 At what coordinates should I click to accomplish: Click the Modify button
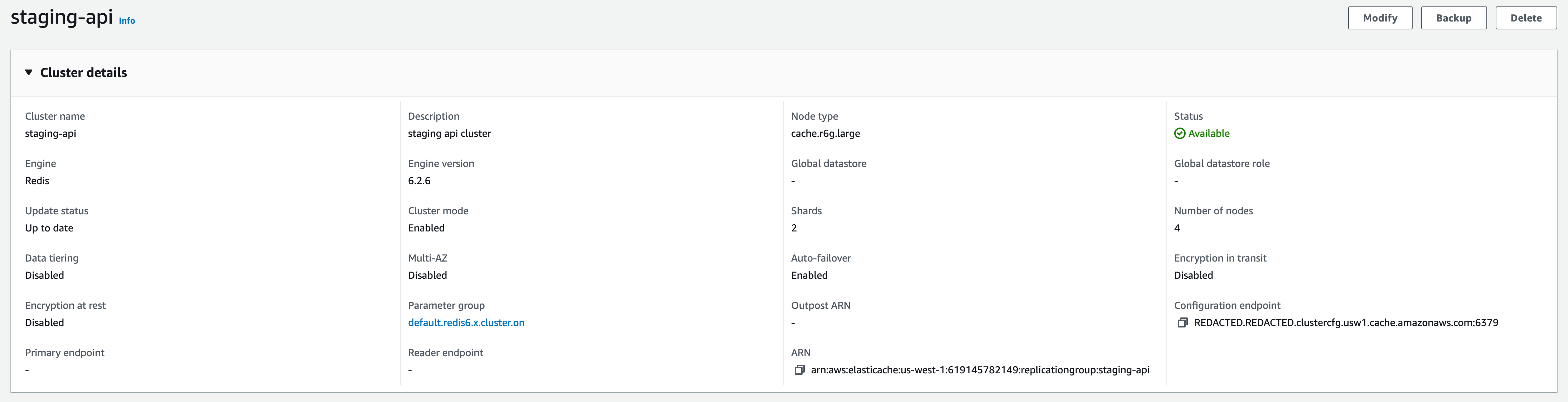coord(1380,18)
